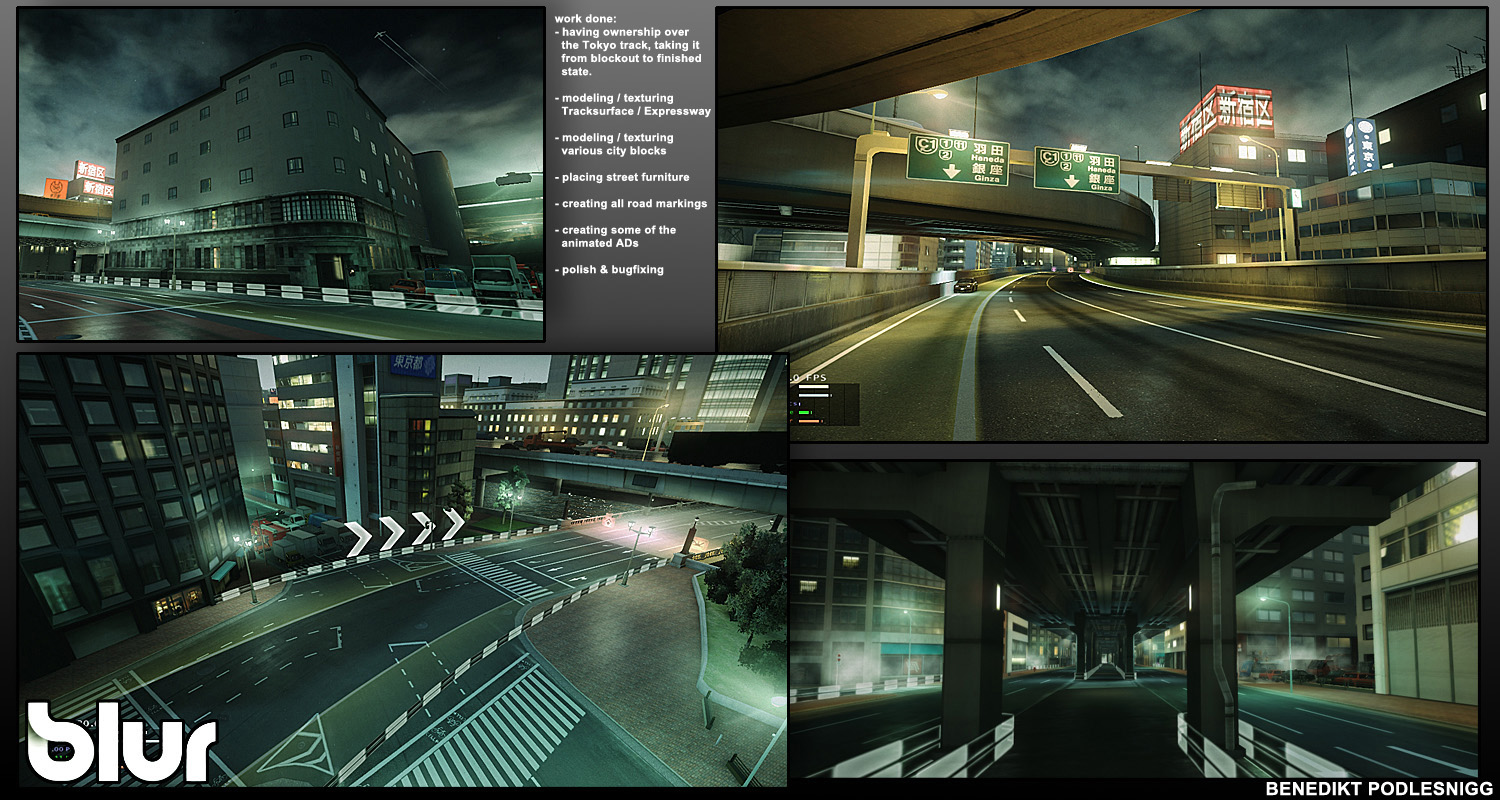This screenshot has width=1500, height=800.
Task: Click the blue vertical sign on right building
Action: click(x=1359, y=147)
